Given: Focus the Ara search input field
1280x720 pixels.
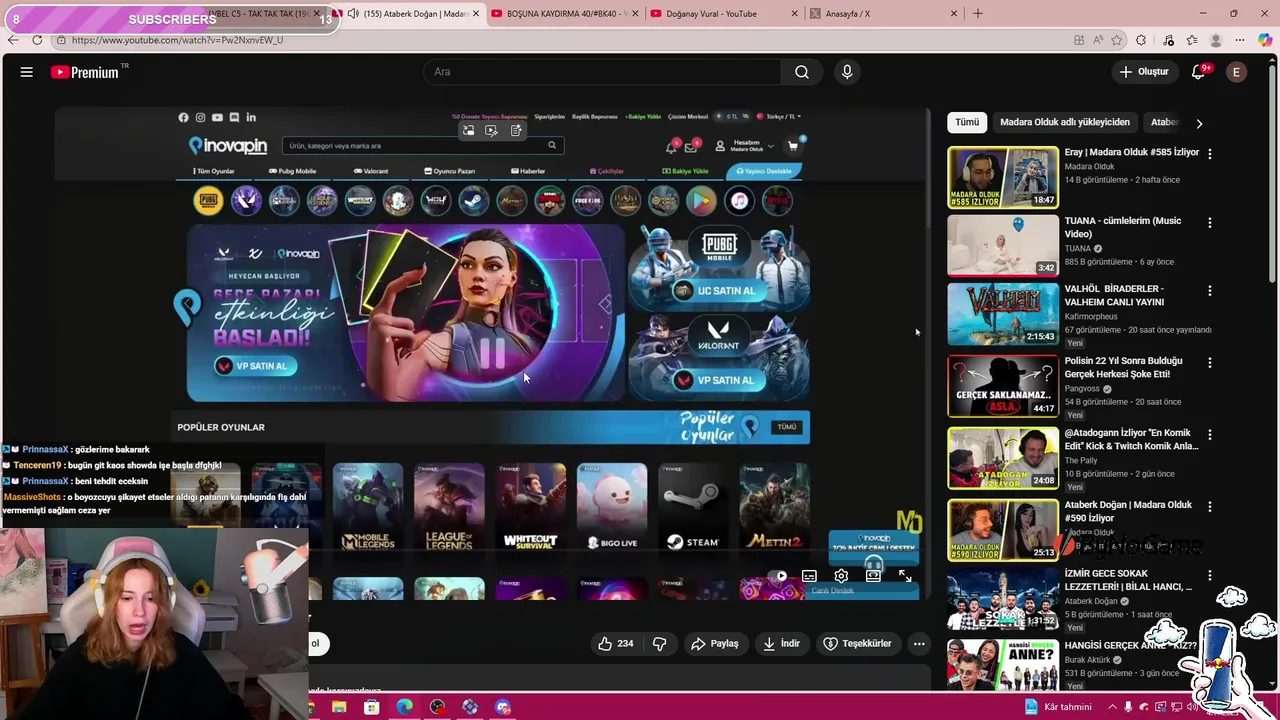Looking at the screenshot, I should tap(603, 72).
